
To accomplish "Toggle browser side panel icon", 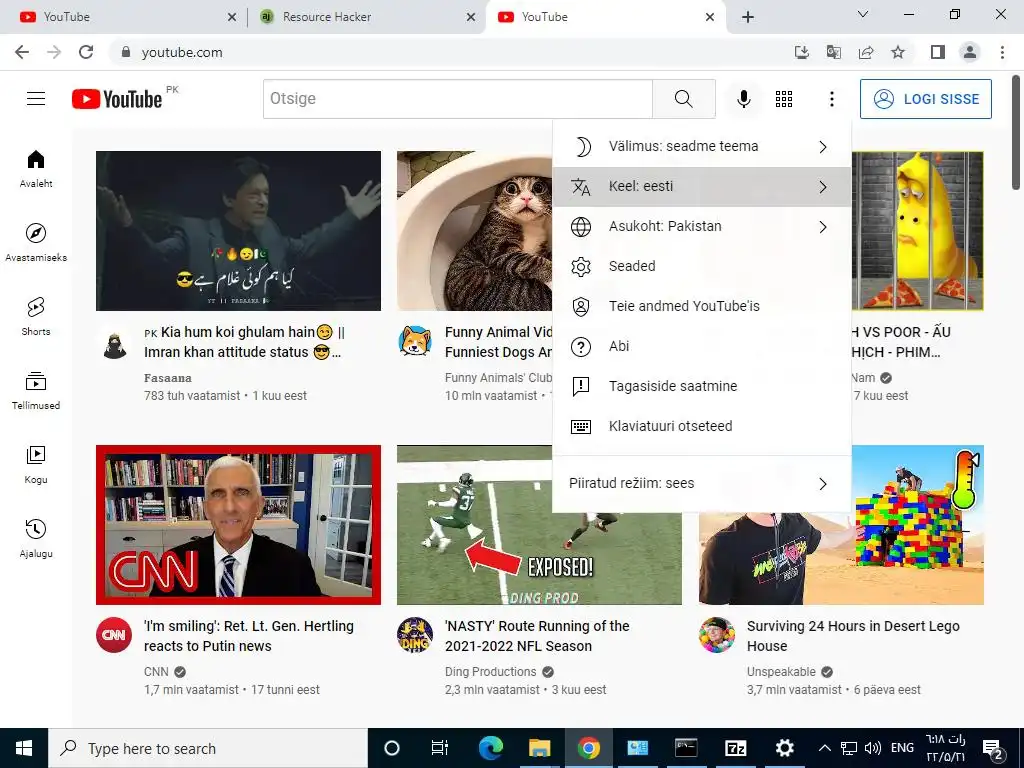I will coord(938,52).
